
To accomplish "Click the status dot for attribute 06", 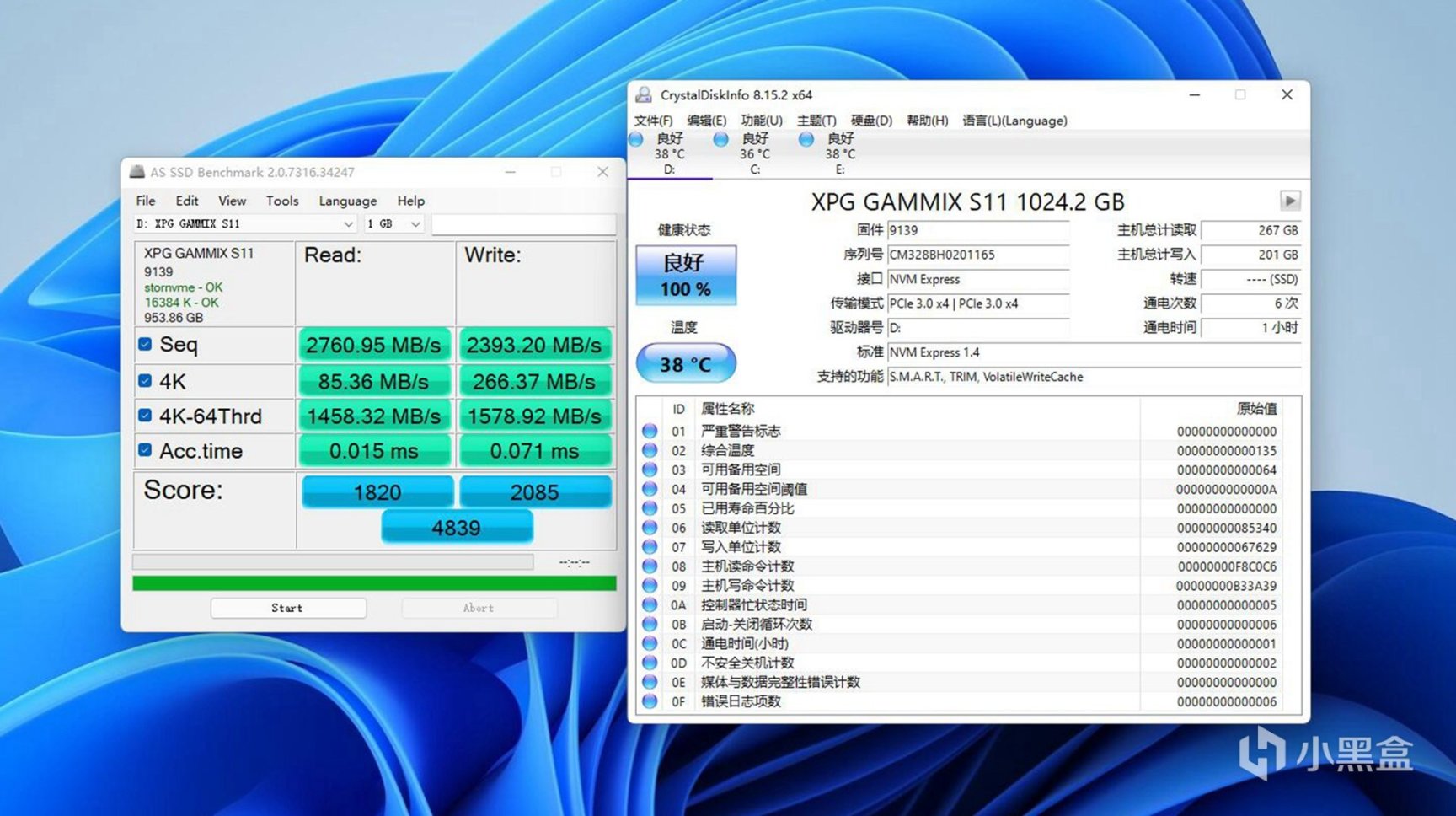I will tap(650, 528).
